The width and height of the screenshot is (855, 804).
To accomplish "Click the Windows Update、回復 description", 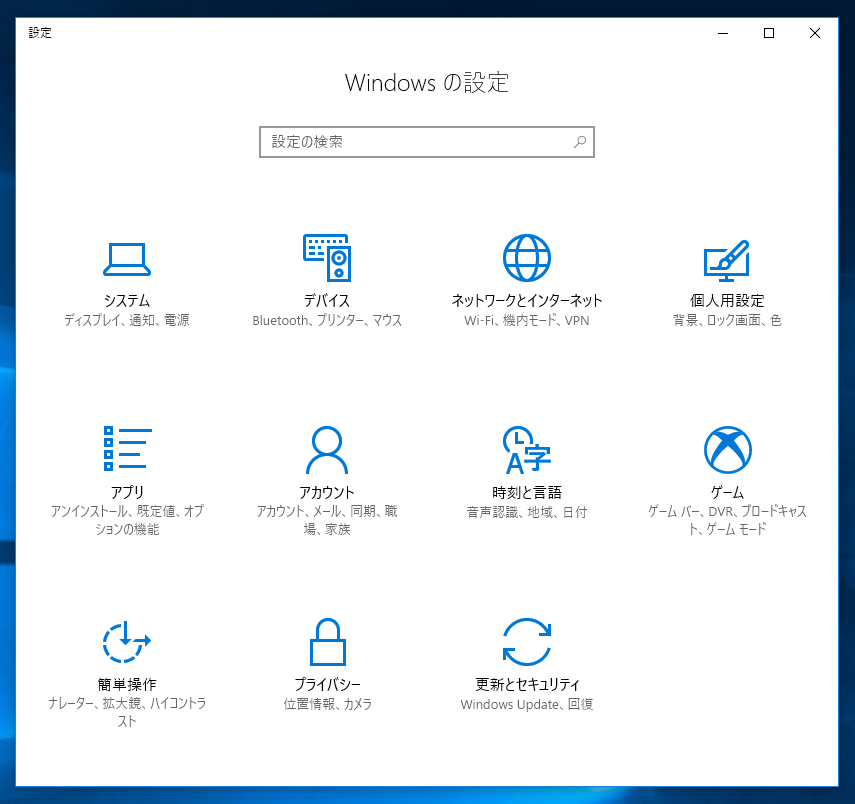I will pos(527,704).
